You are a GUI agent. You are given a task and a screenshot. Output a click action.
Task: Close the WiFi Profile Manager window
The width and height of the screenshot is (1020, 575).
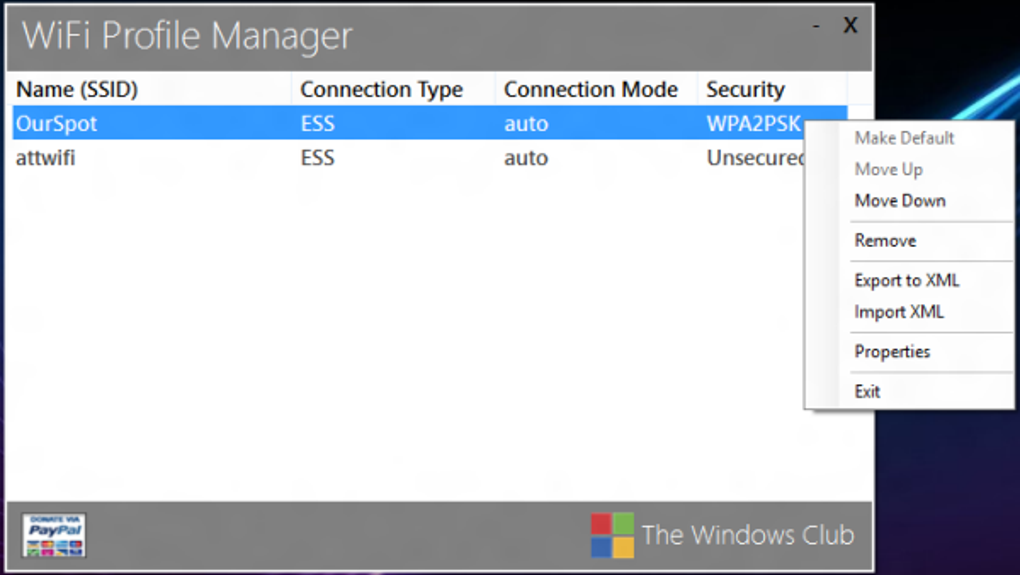tap(850, 26)
